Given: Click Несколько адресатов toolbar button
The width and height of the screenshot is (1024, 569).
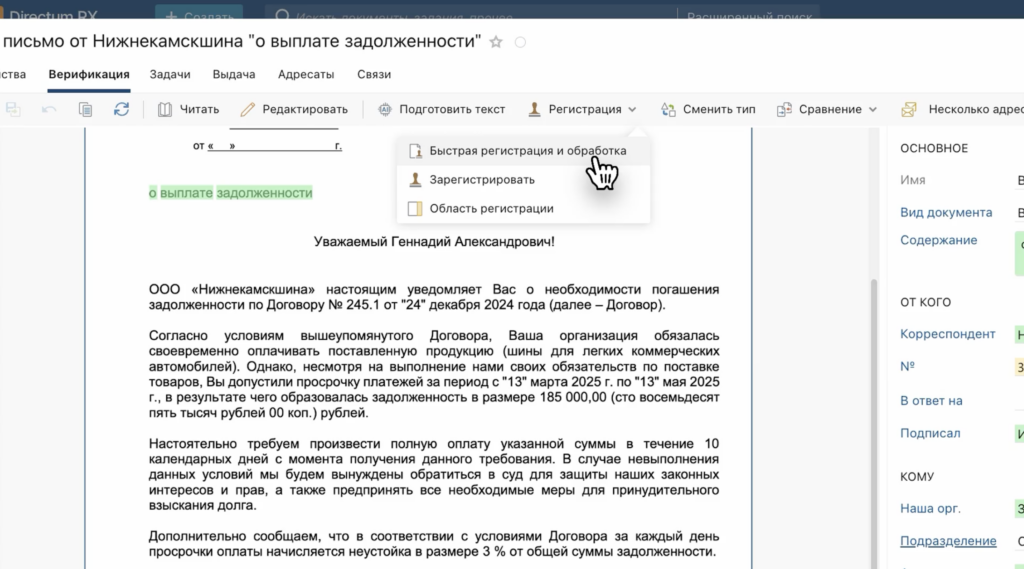Looking at the screenshot, I should pos(963,109).
